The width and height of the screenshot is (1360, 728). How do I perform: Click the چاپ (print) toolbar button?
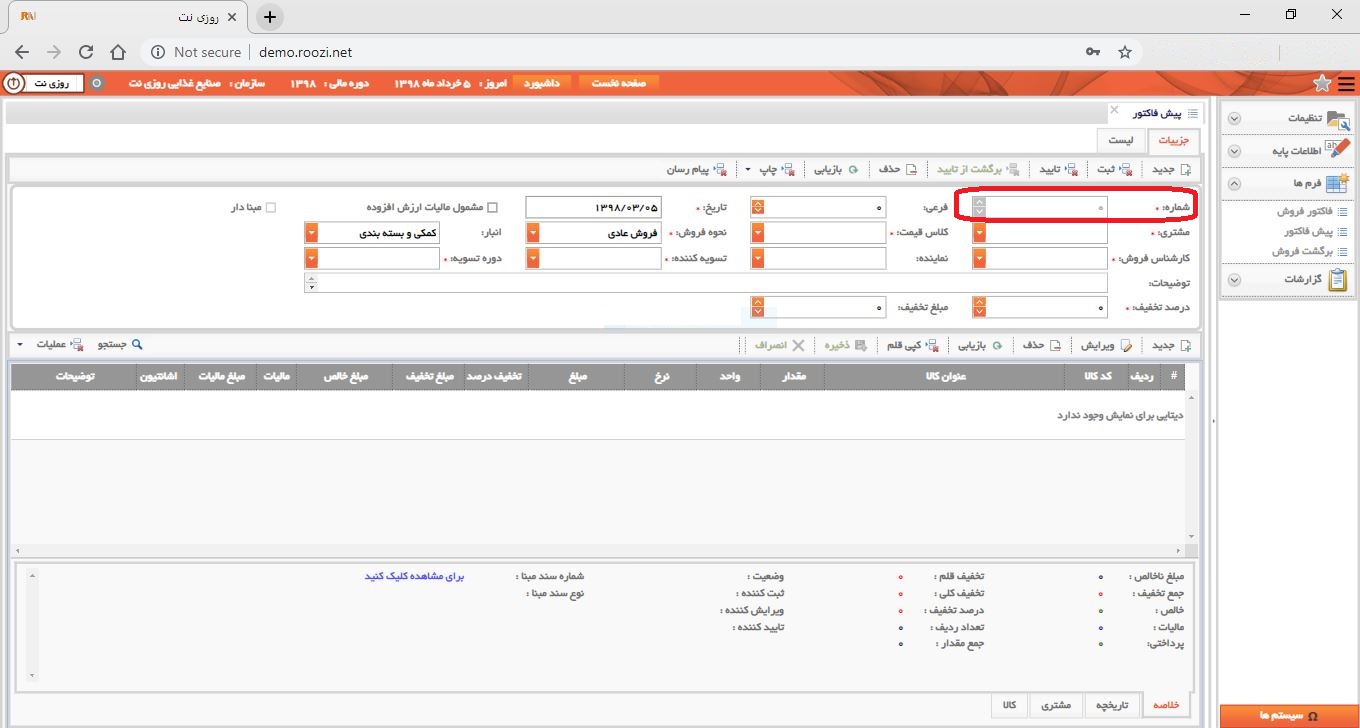(777, 169)
